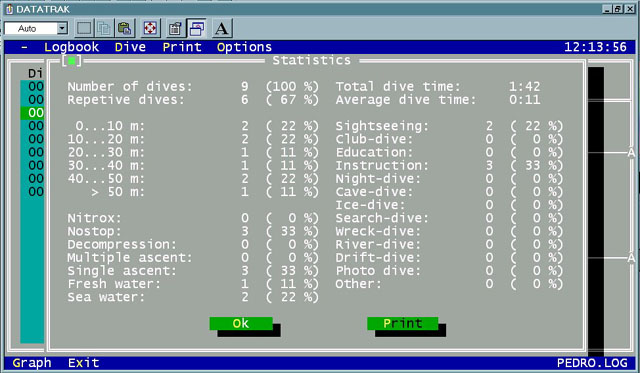This screenshot has width=640, height=373.
Task: Open the Font 'A' toolbar icon
Action: (x=222, y=28)
